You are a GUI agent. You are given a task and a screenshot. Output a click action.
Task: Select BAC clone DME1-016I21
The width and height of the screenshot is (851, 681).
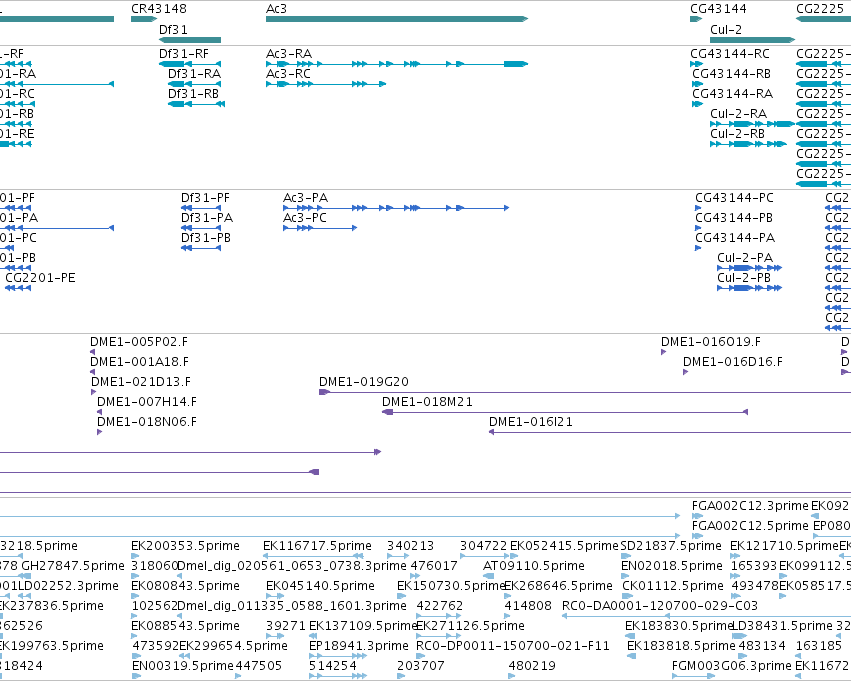[531, 423]
